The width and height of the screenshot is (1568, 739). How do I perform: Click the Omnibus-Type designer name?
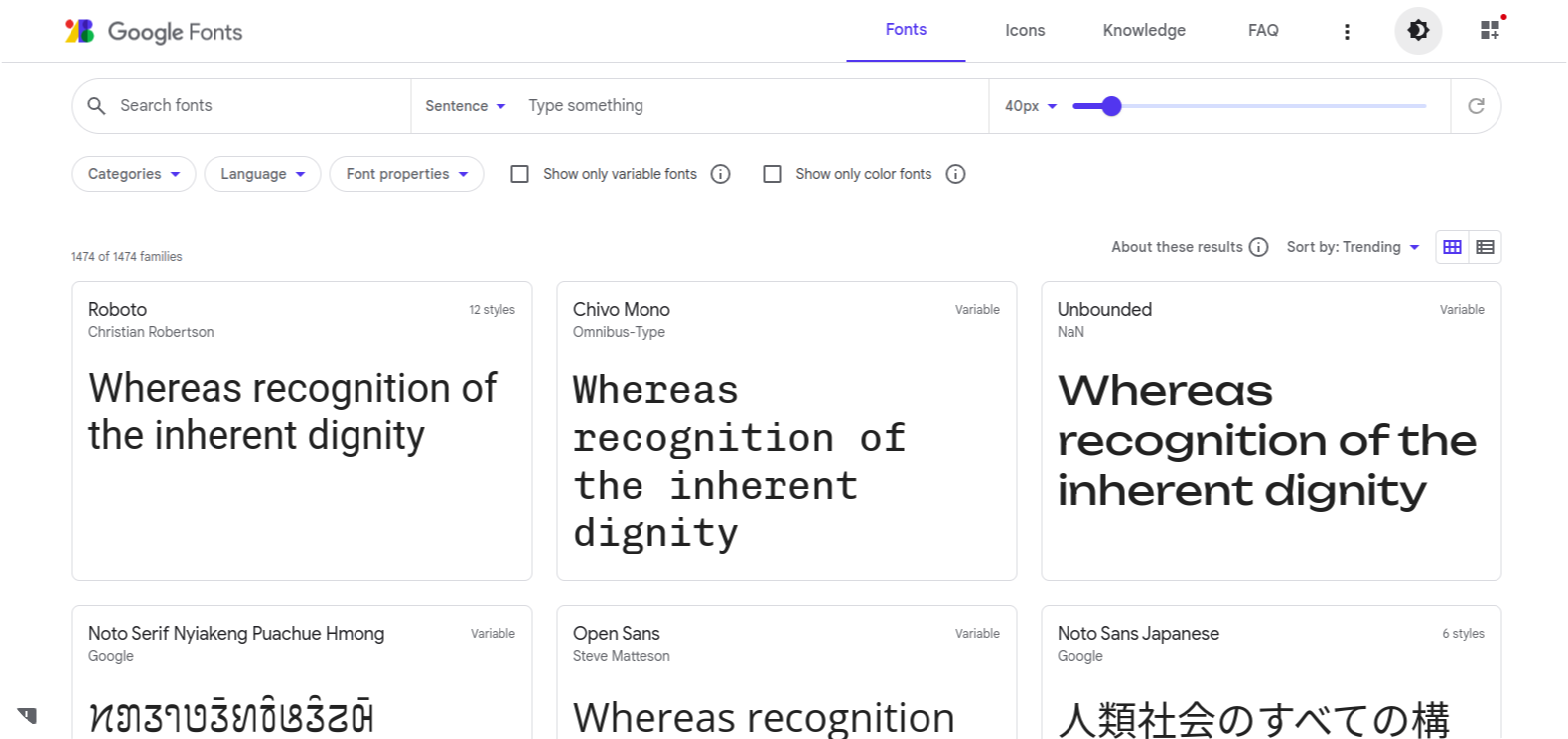click(x=619, y=332)
